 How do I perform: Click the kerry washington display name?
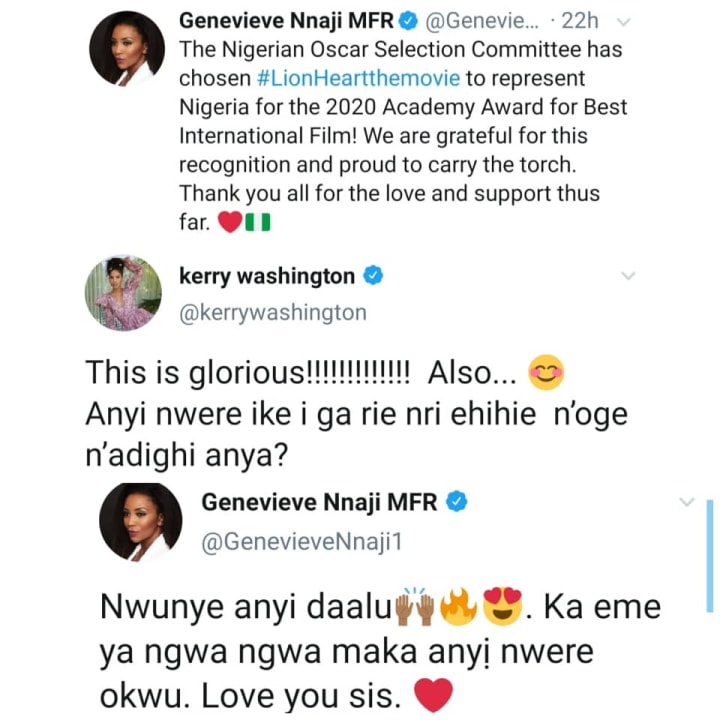267,276
